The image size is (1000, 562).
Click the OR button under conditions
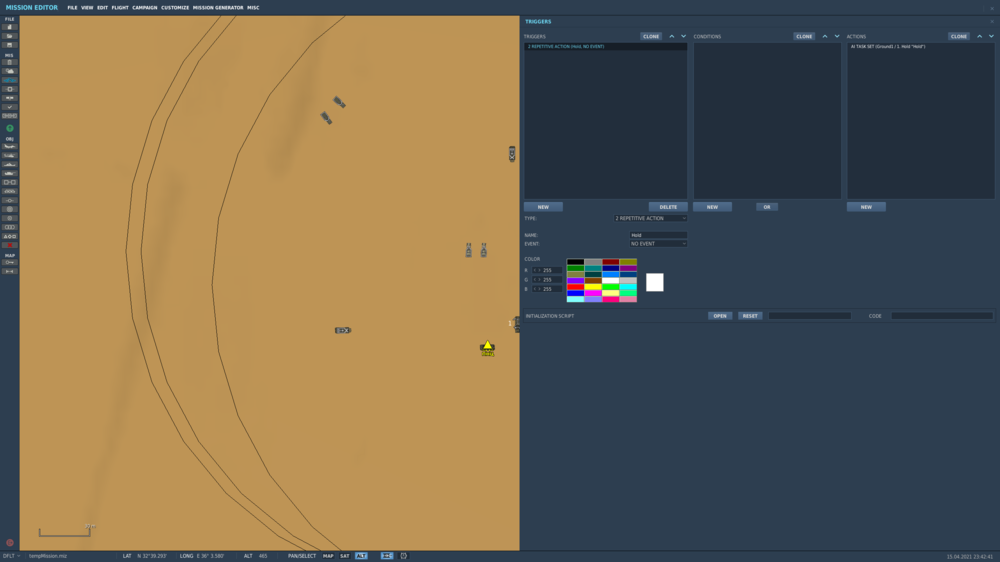click(x=767, y=207)
